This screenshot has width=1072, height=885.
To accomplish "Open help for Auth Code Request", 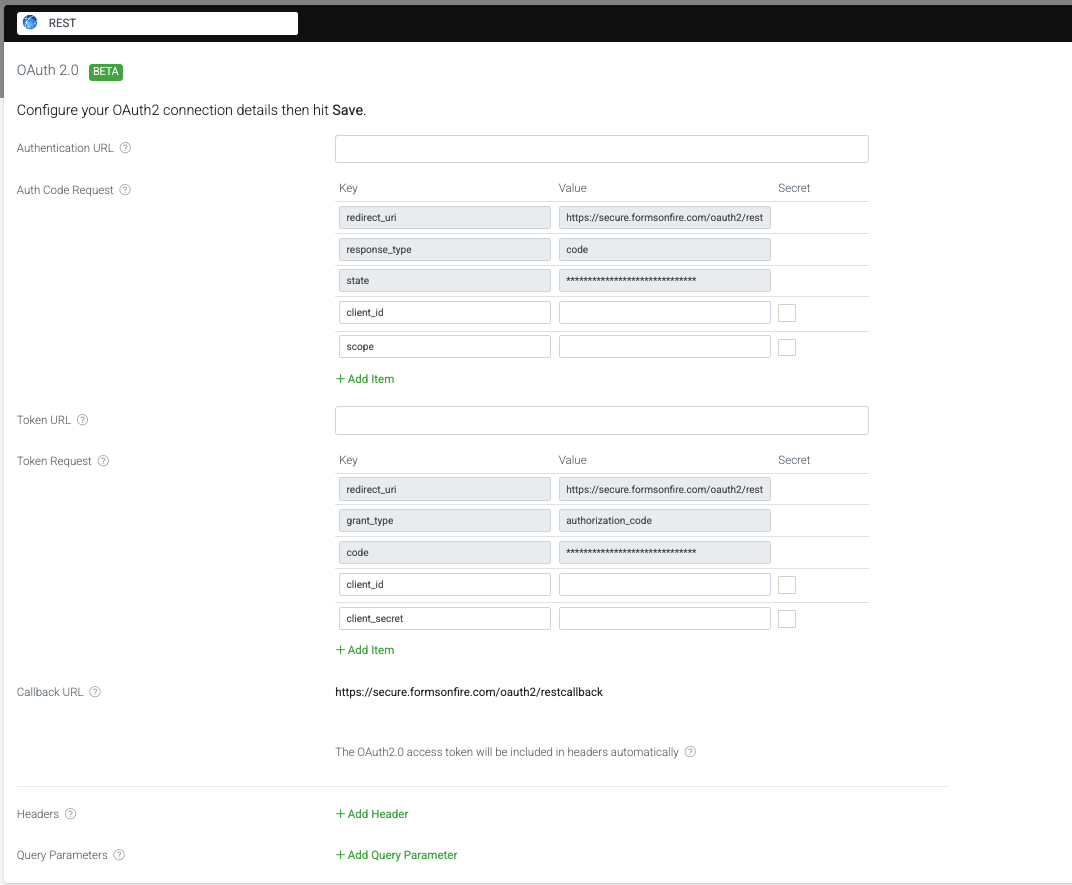I will click(125, 189).
